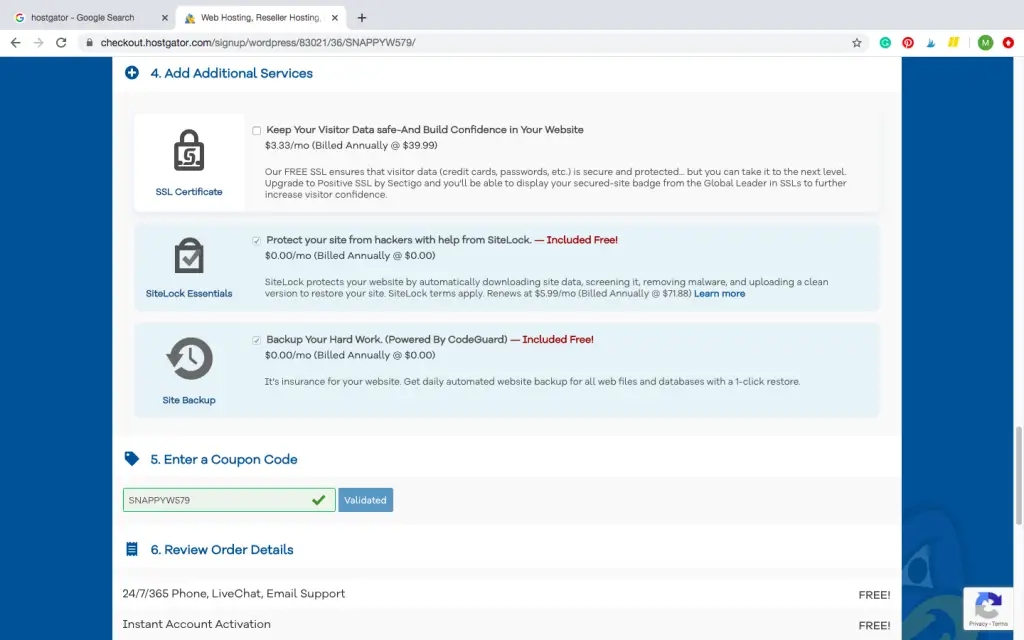Bookmark this page with the star
Screen dimensions: 1024x640
857,42
